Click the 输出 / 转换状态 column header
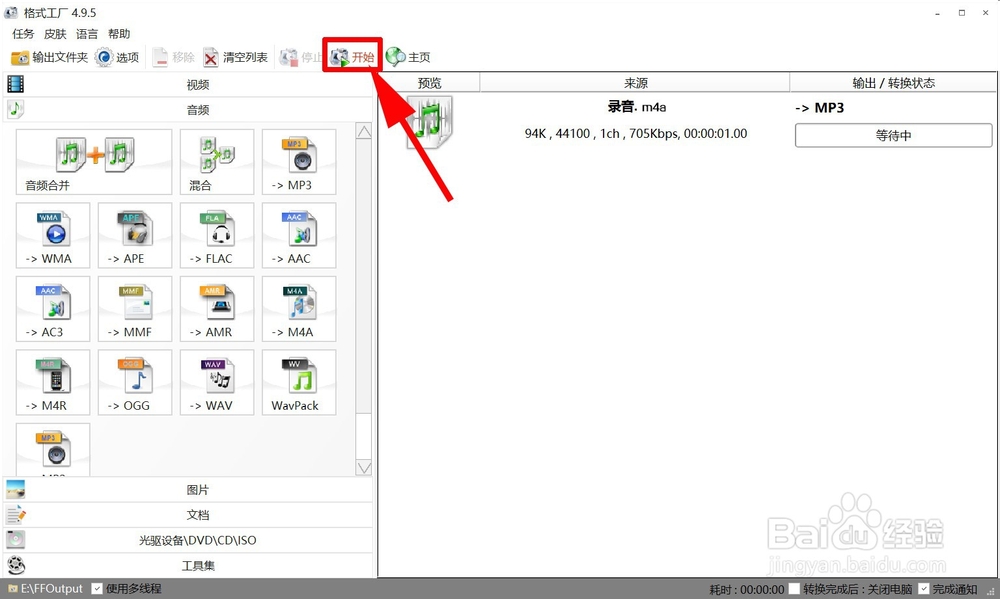The width and height of the screenshot is (1000, 599). (893, 83)
